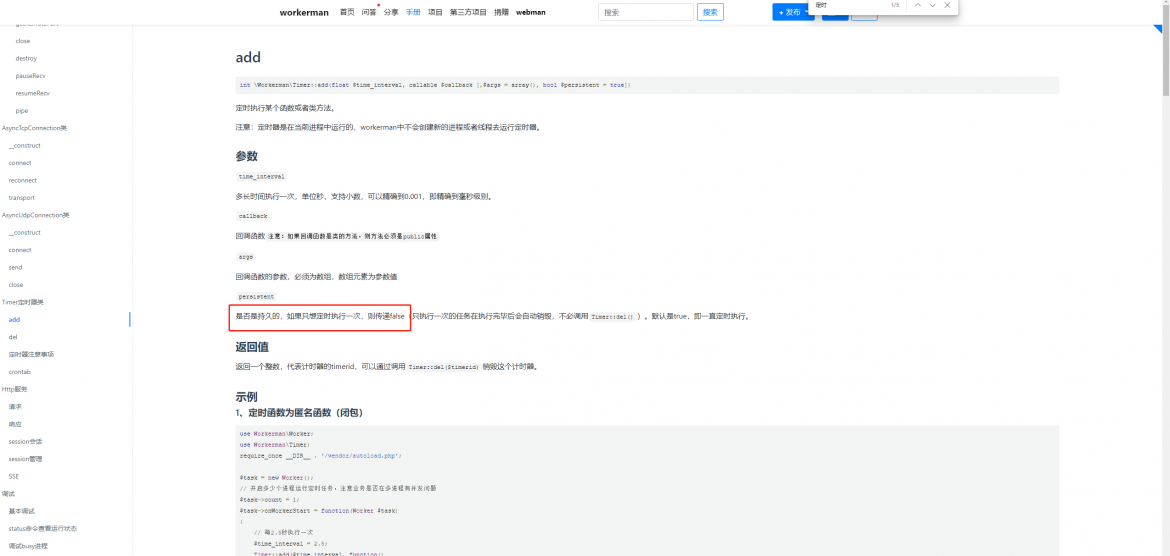Select sidebar item crontab

[x=19, y=372]
